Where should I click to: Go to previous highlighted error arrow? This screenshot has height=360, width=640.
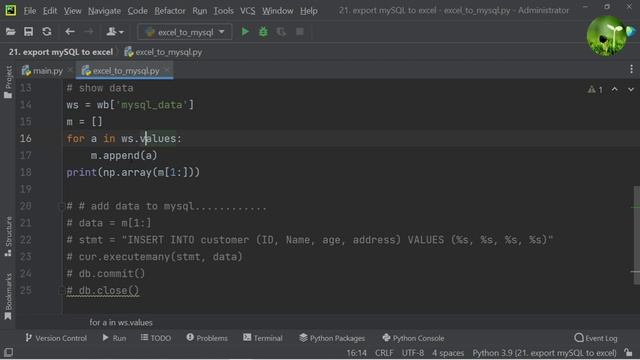pyautogui.click(x=615, y=89)
